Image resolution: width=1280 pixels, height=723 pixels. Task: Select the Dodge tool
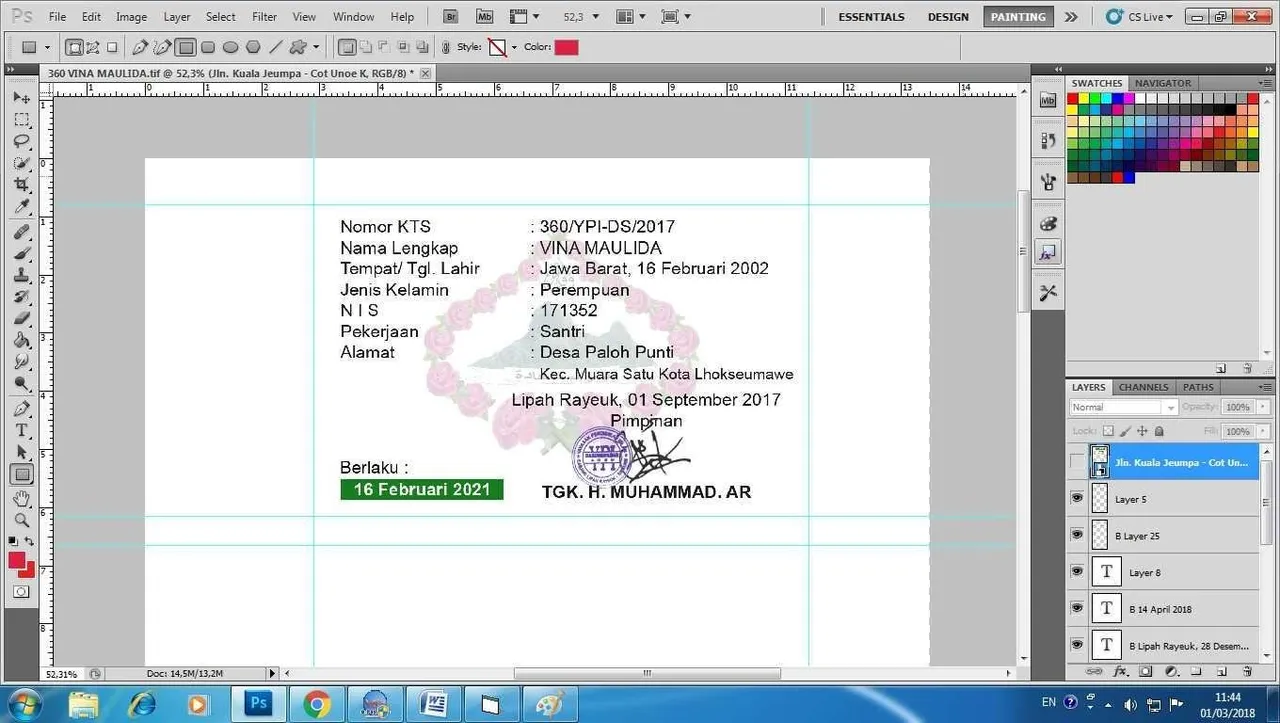[x=21, y=384]
